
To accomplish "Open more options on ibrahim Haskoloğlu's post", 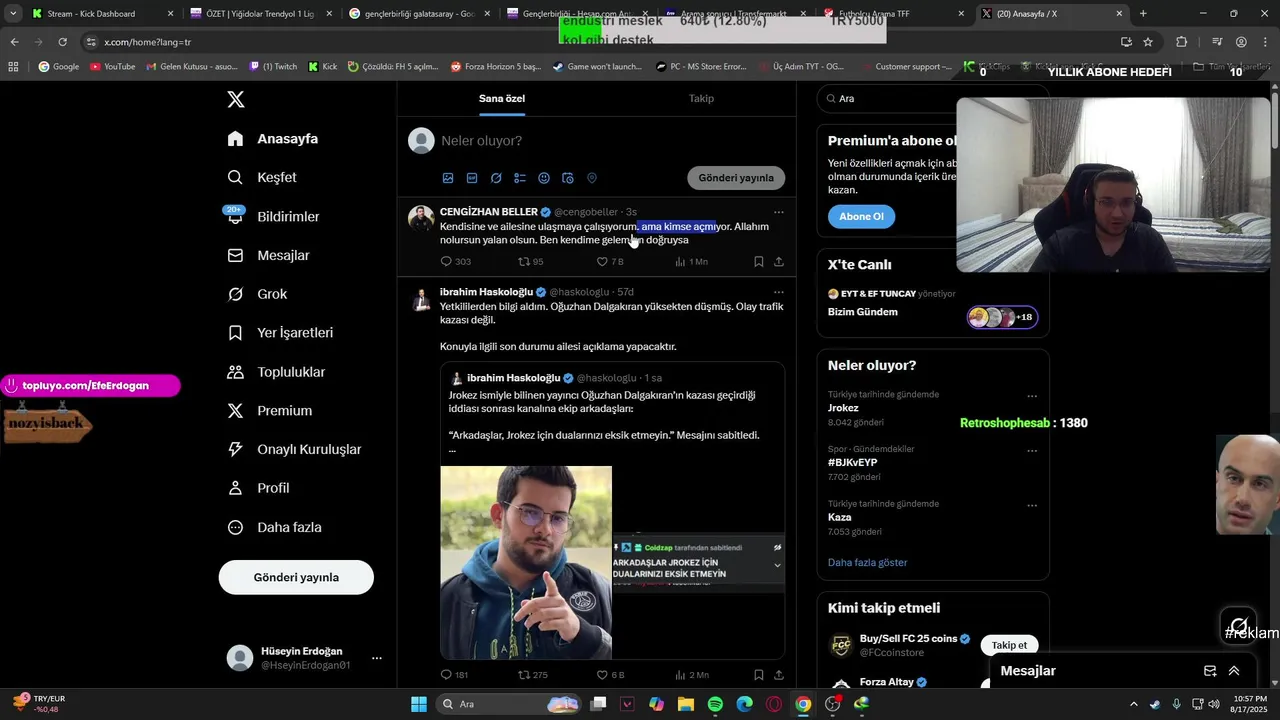I will coord(779,292).
